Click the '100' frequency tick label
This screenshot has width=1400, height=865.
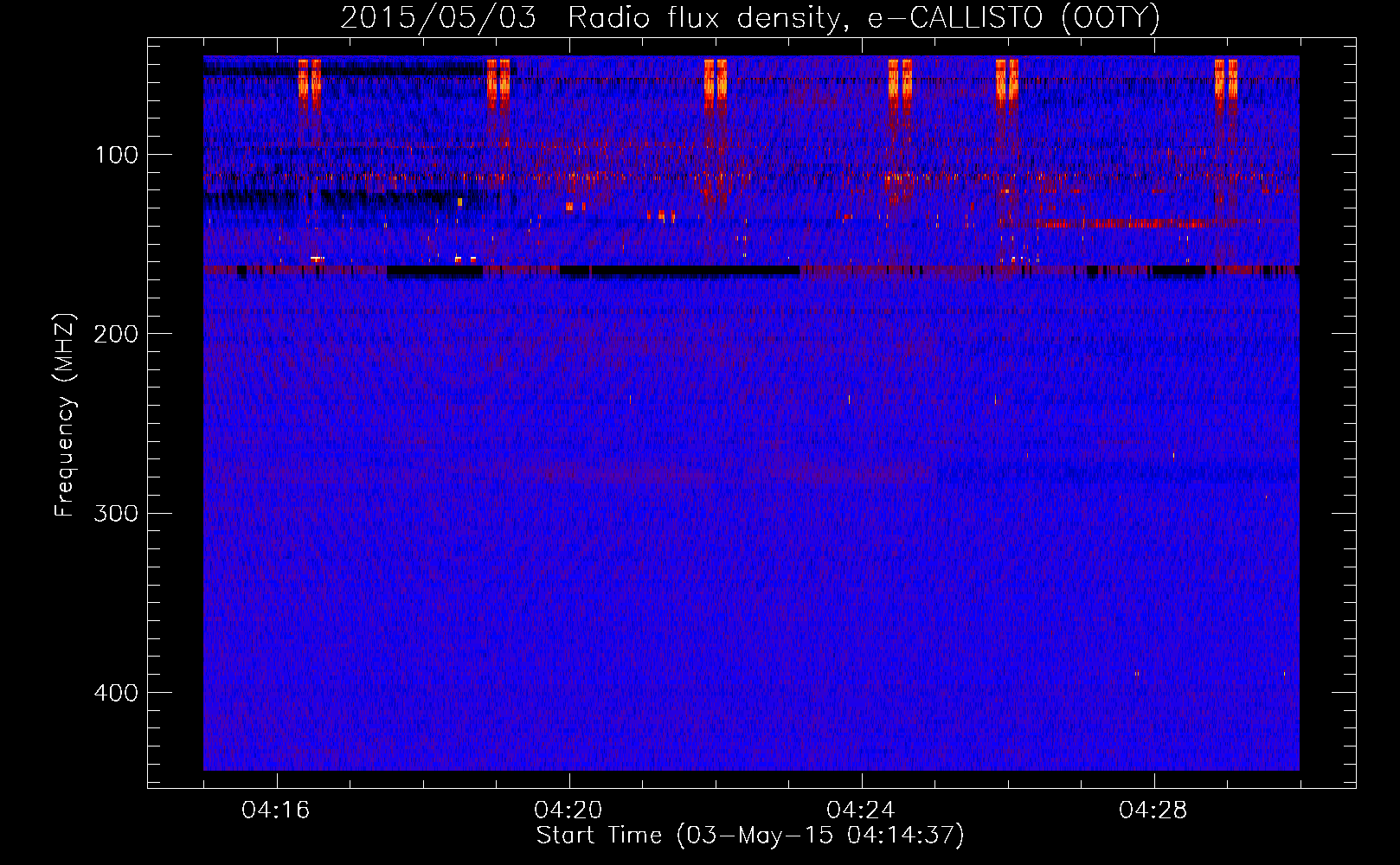[x=116, y=156]
